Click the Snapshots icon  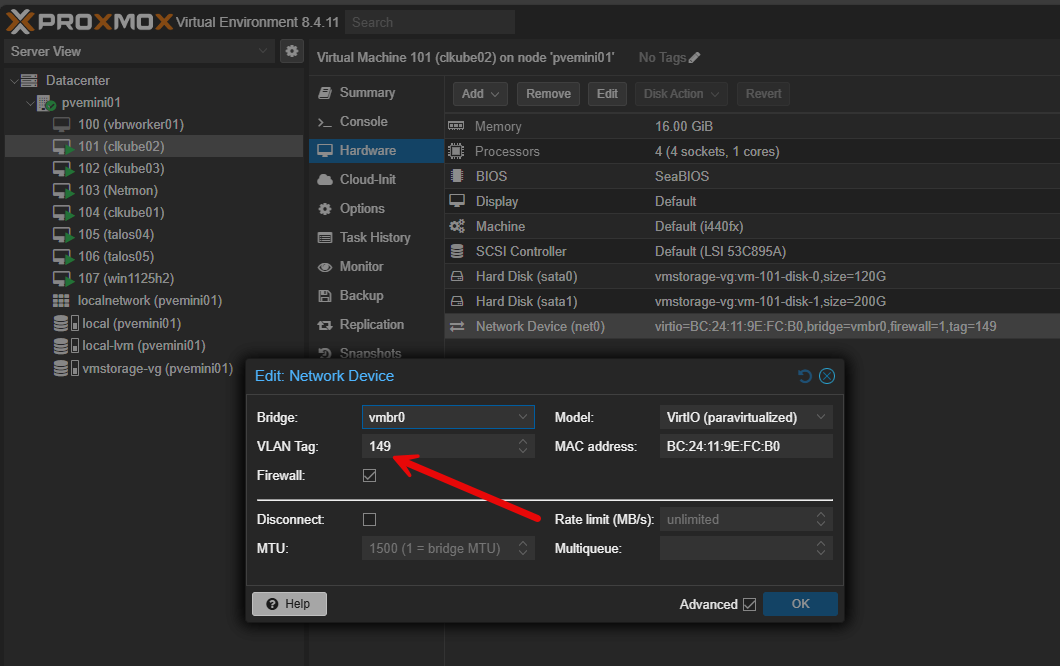[x=325, y=352]
